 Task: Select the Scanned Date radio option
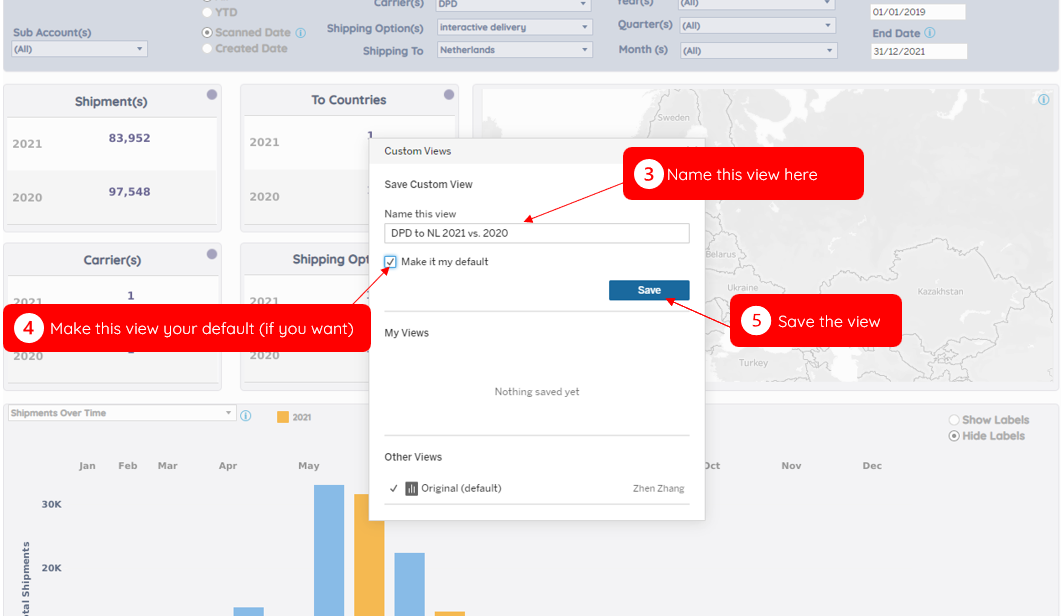pos(207,33)
